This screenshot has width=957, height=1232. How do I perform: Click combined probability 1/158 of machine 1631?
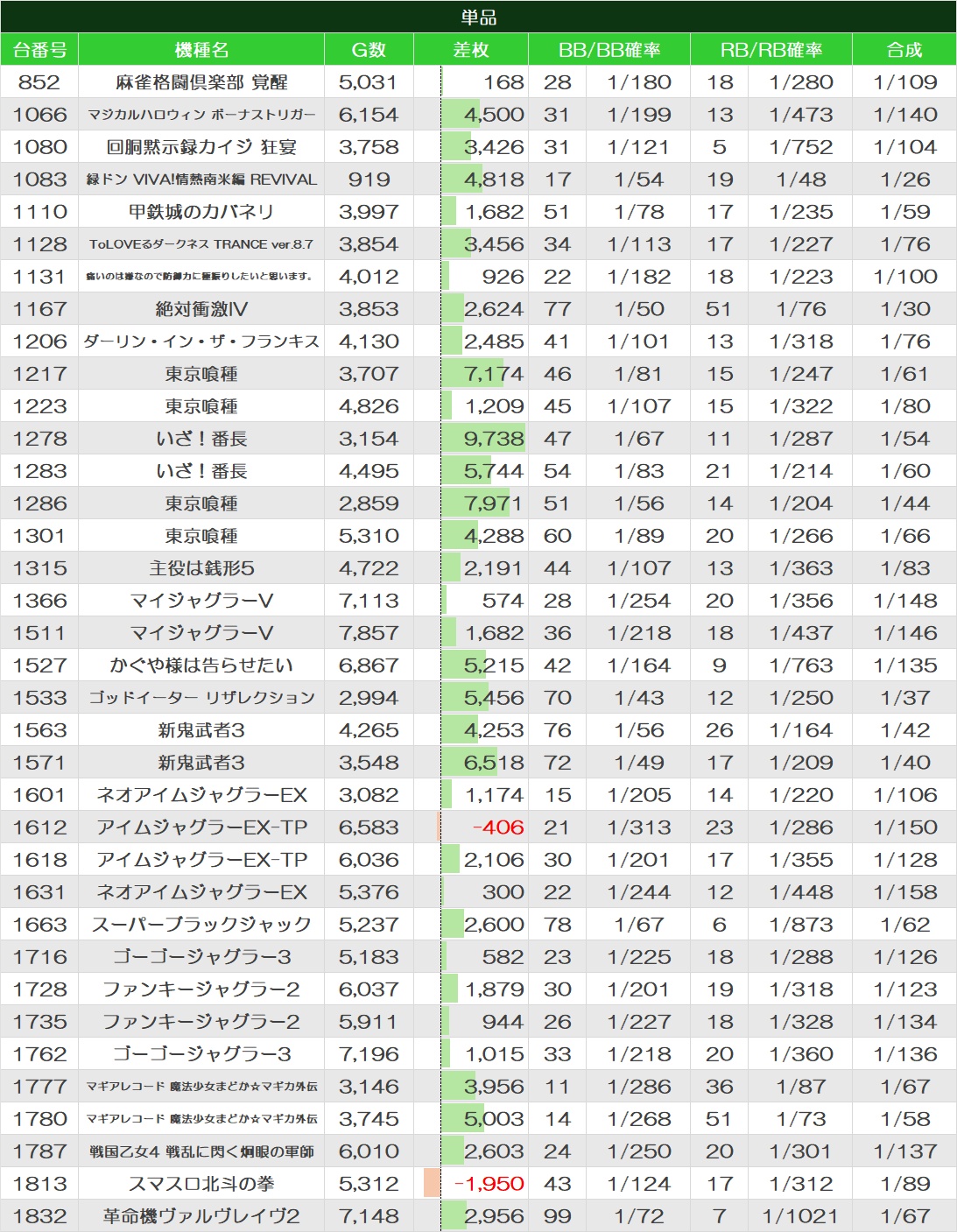pos(904,892)
